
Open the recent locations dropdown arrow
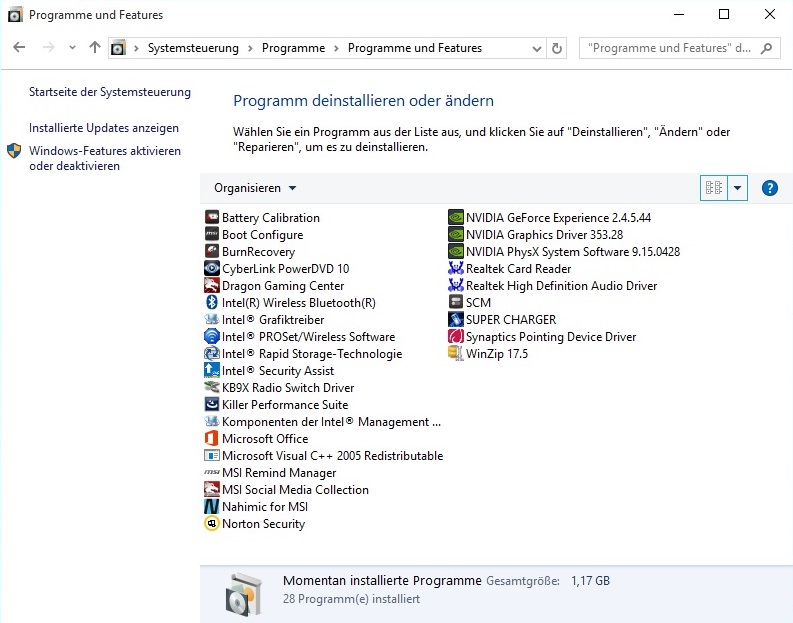(x=72, y=48)
